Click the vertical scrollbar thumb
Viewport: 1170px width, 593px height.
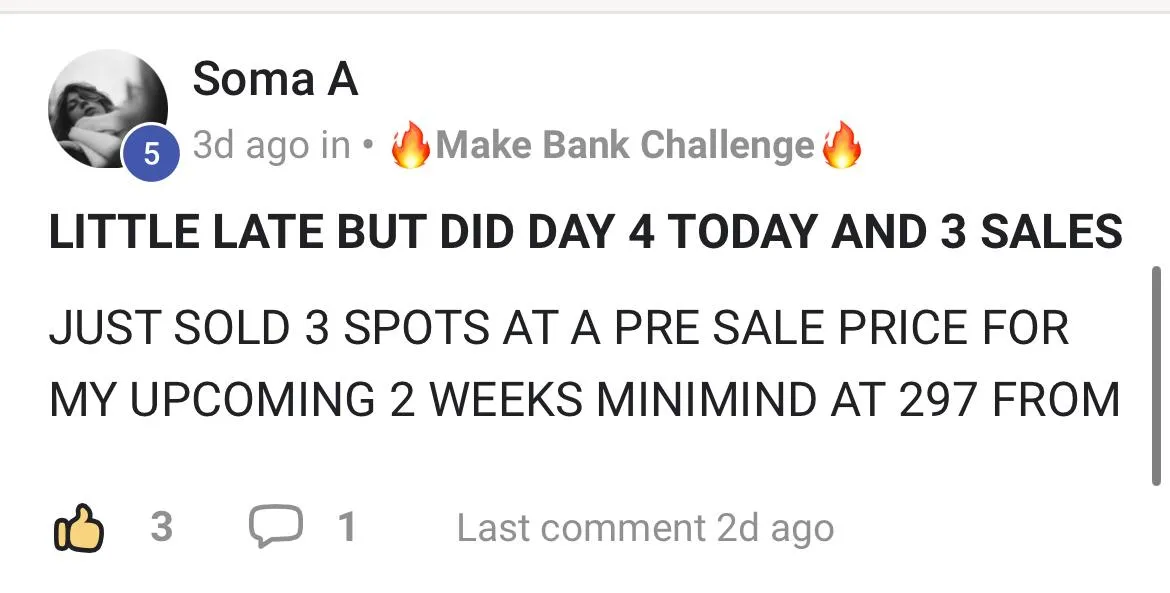click(x=1157, y=375)
